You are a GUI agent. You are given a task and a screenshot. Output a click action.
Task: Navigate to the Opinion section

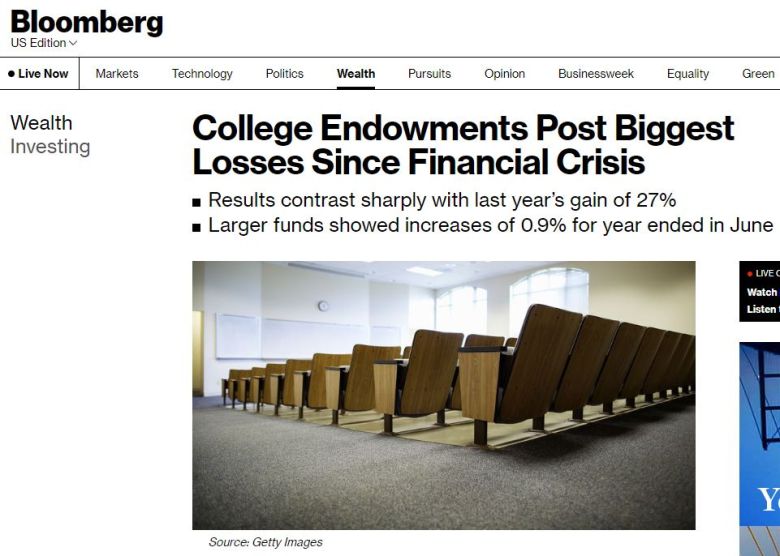[x=504, y=74]
